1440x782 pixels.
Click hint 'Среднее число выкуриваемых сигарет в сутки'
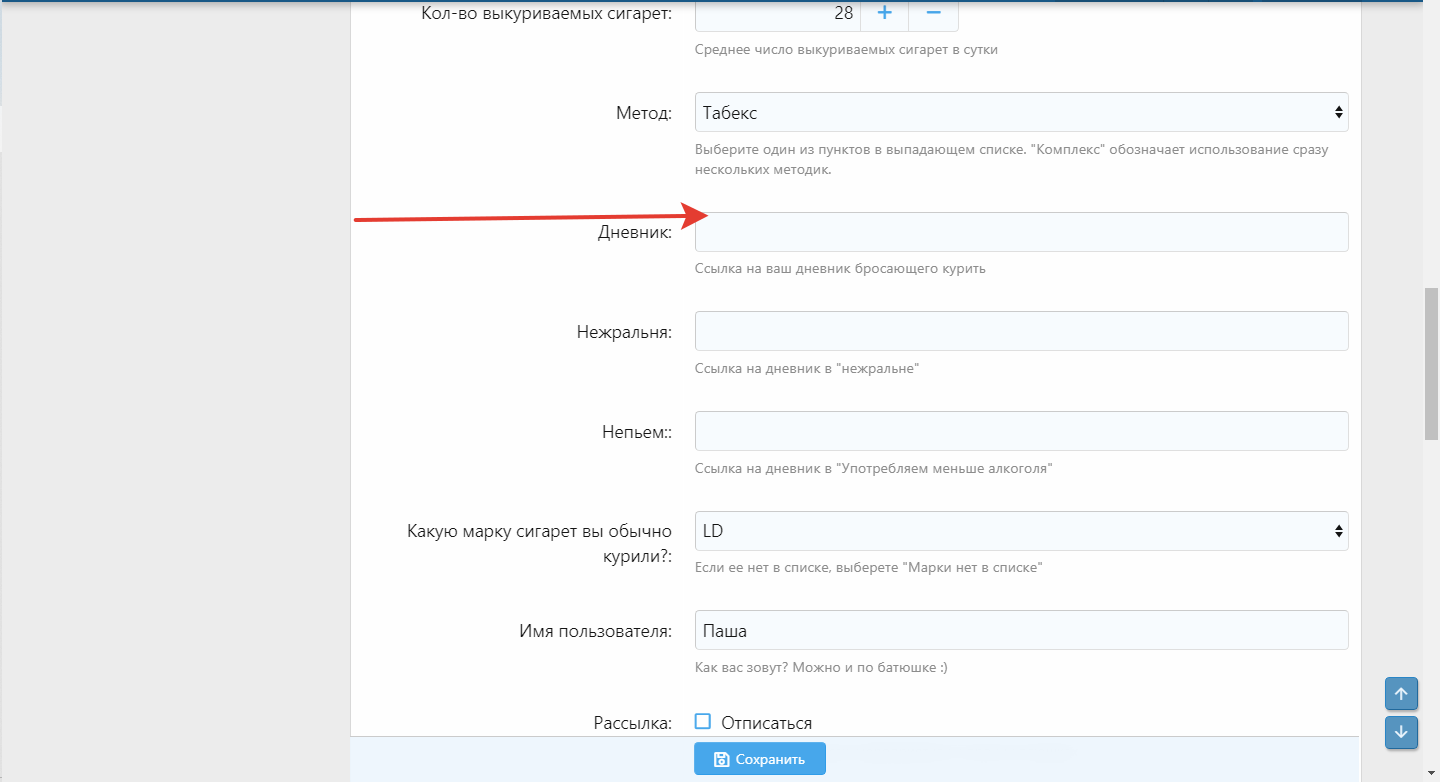pos(846,50)
